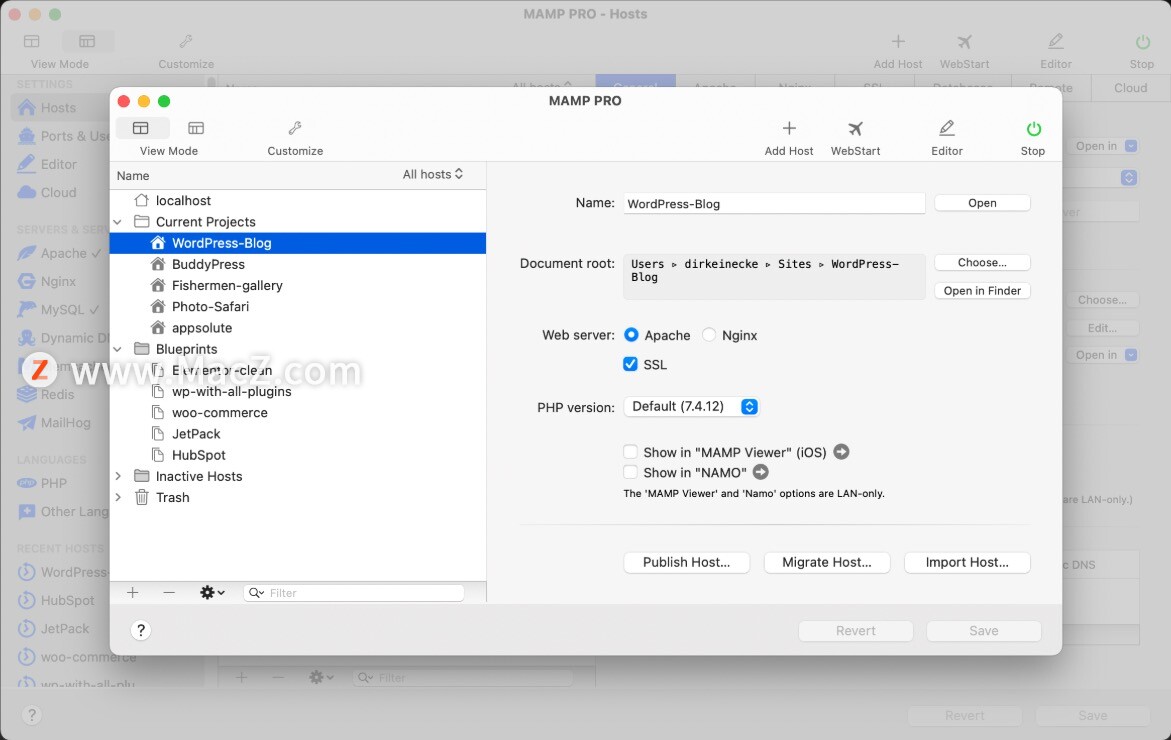Click the Add Host plus icon in front window
The image size is (1171, 740).
[789, 128]
